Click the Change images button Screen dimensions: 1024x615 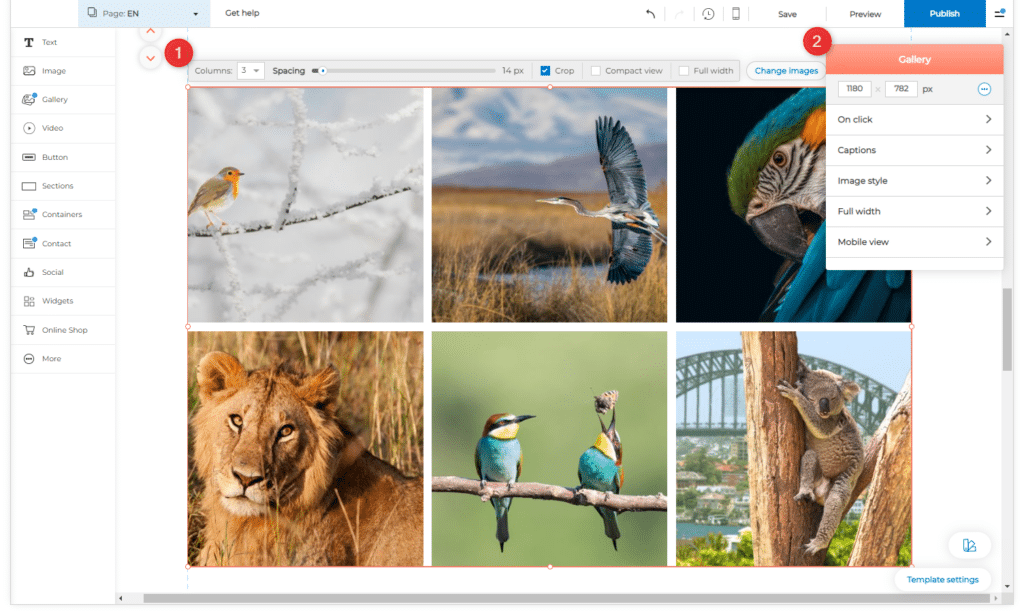[x=786, y=71]
